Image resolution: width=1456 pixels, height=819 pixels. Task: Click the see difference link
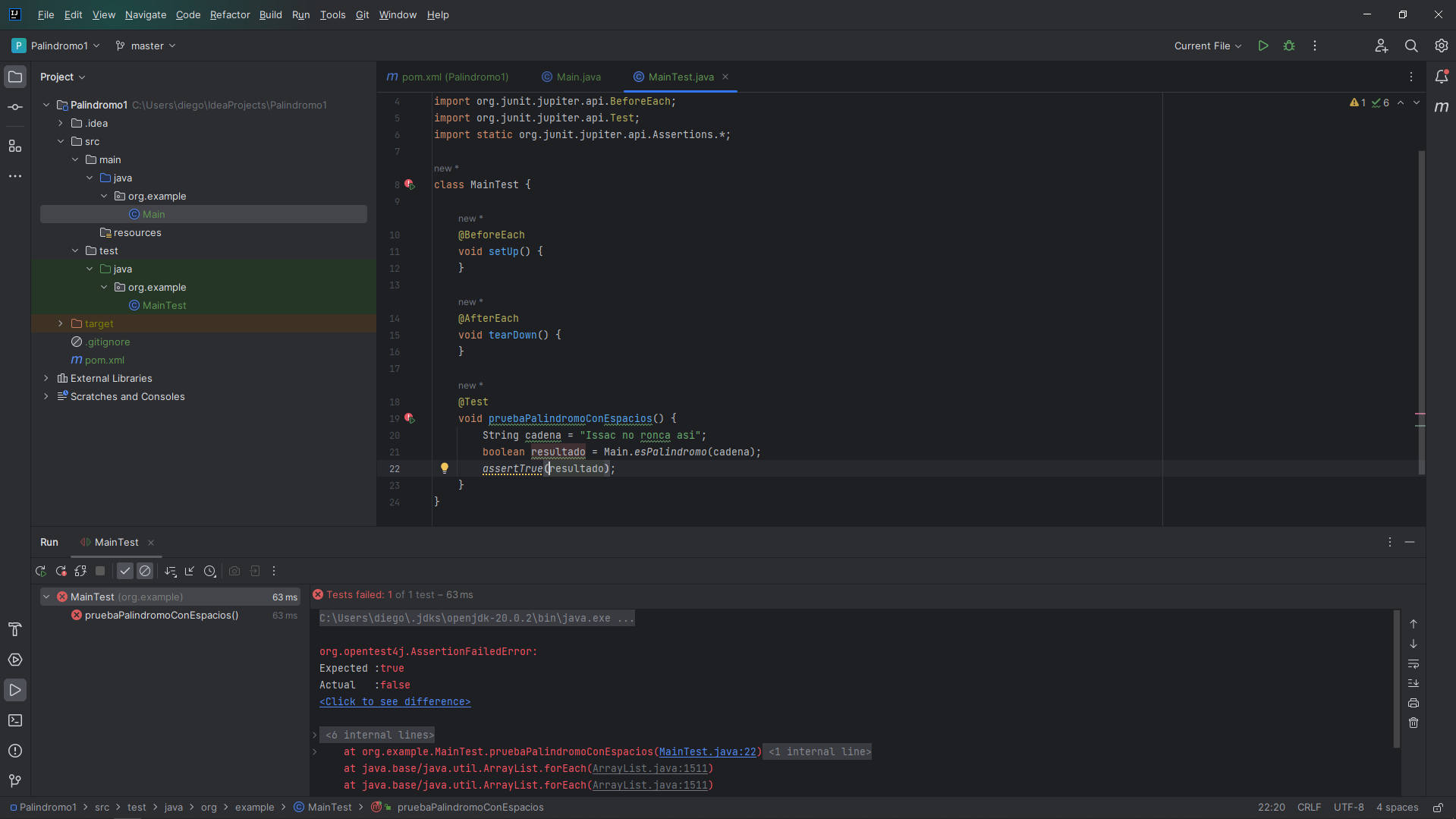[395, 701]
